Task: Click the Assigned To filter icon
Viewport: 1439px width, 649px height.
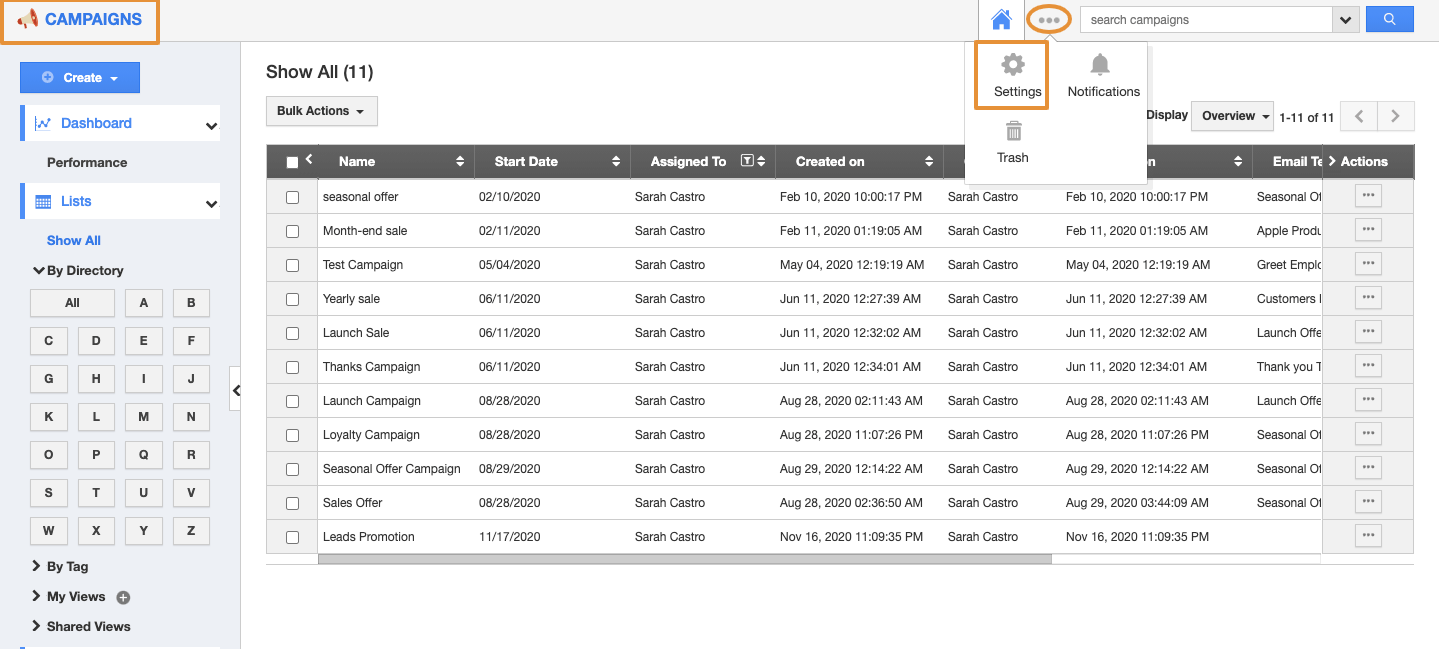Action: [x=746, y=161]
